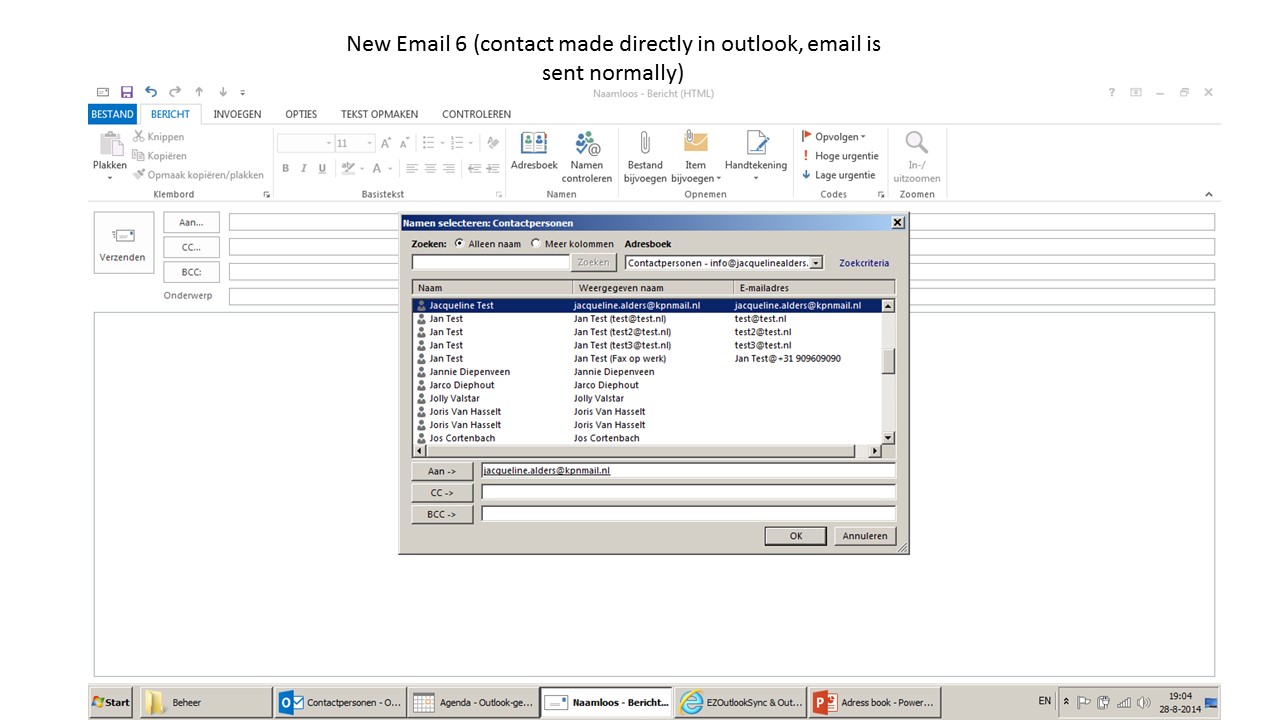1280x720 pixels.
Task: Toggle italic formatting in Basistekst
Action: tap(304, 169)
